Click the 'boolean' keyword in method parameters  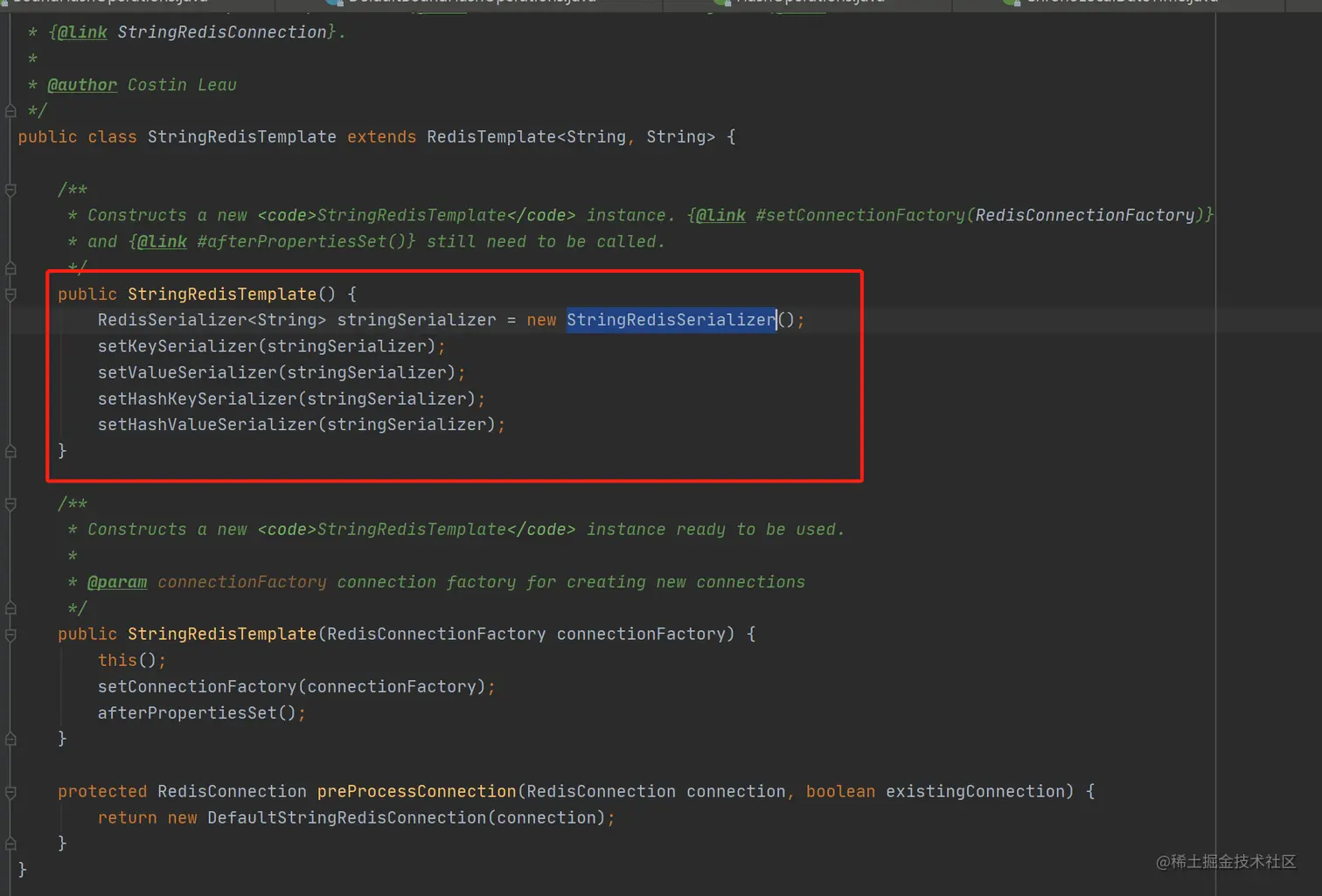pos(840,792)
